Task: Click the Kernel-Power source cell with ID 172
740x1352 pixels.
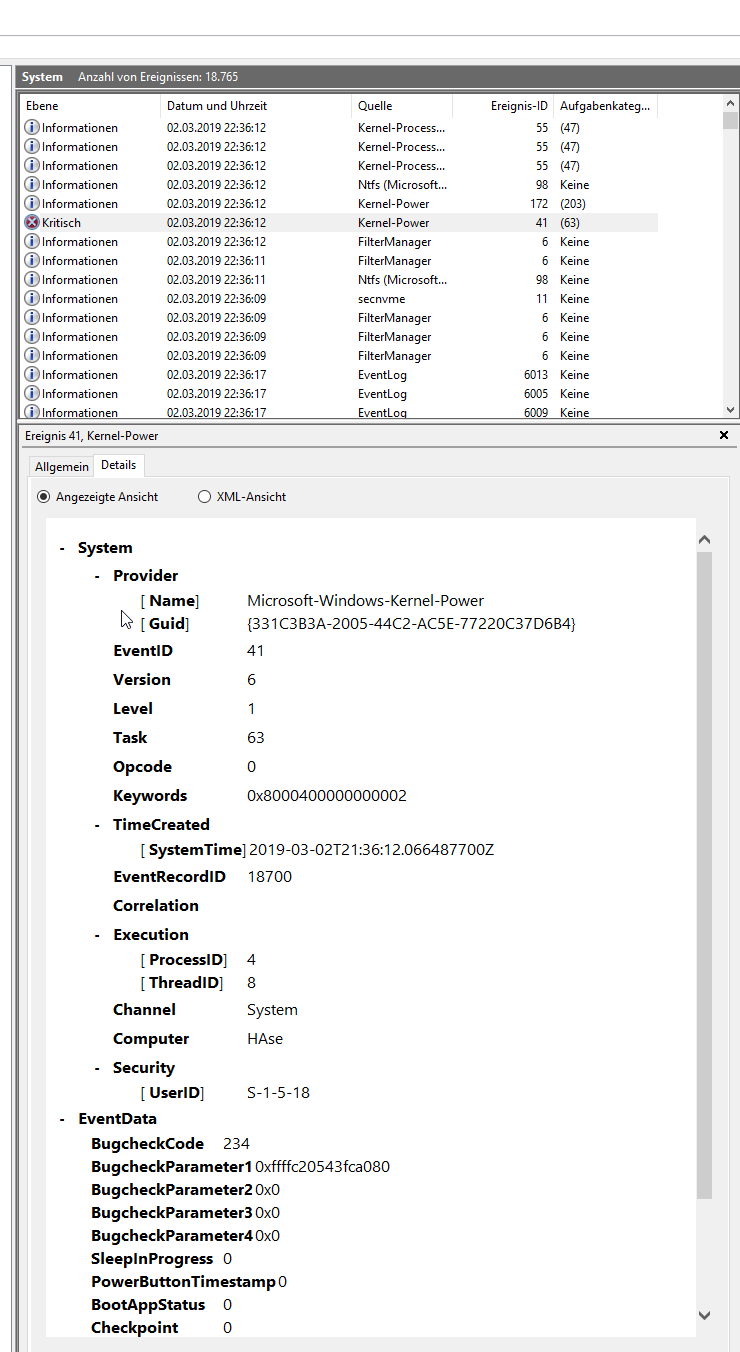Action: click(x=394, y=204)
